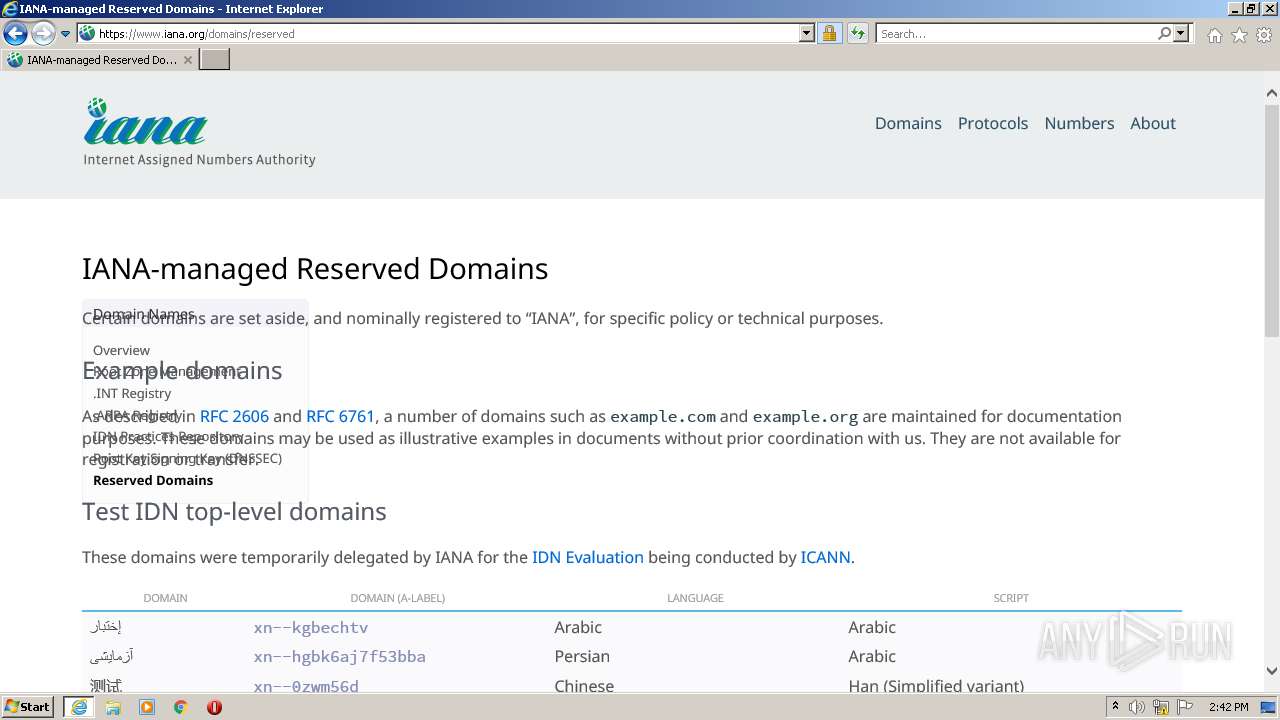The width and height of the screenshot is (1280, 720).
Task: Open the RFC 2606 link
Action: (234, 416)
